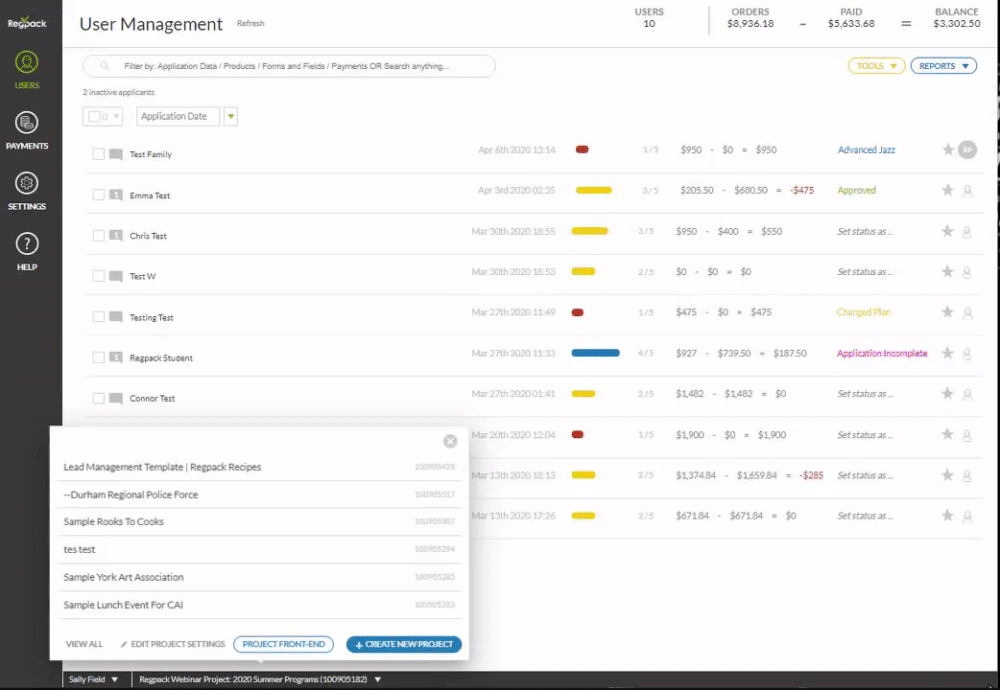This screenshot has width=1000, height=690.
Task: Close the project list popup
Action: point(450,441)
